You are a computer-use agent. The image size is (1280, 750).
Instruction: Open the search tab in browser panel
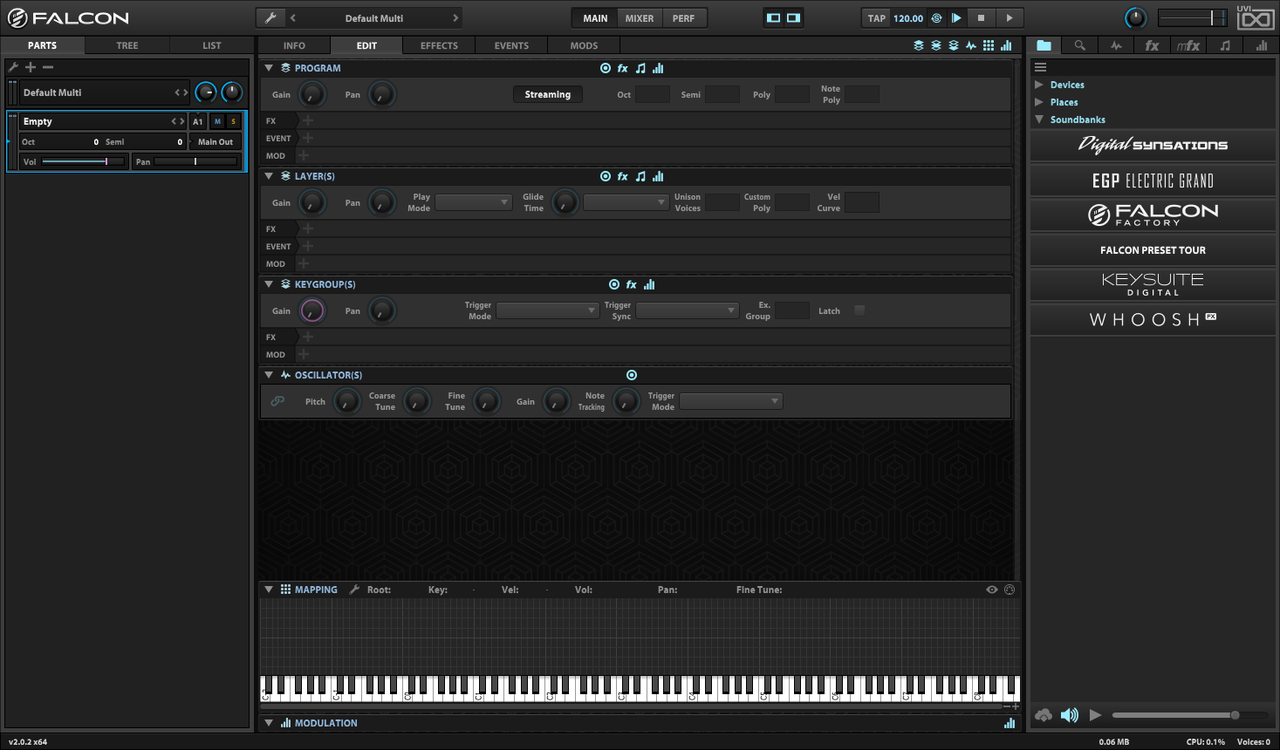[x=1079, y=46]
